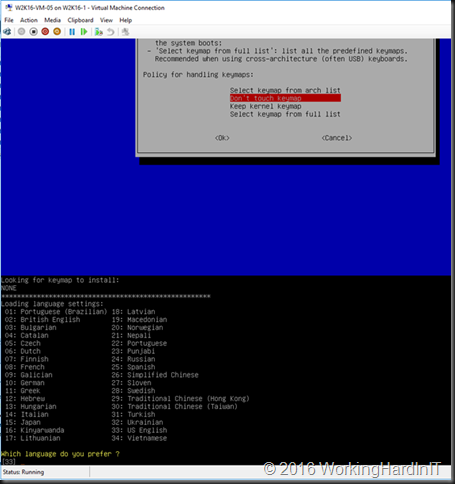Open the File menu

click(x=9, y=20)
